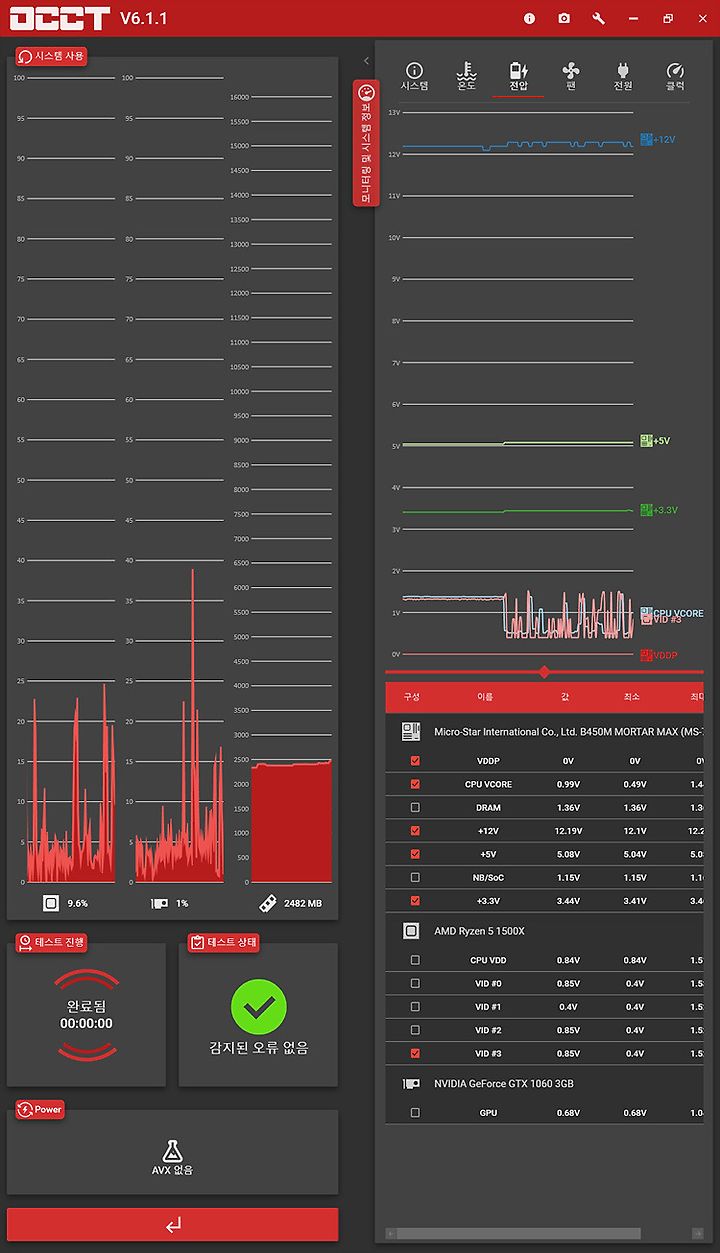The image size is (720, 1253).
Task: Click the 0.99V value in CPU VCORE row
Action: pyautogui.click(x=568, y=784)
